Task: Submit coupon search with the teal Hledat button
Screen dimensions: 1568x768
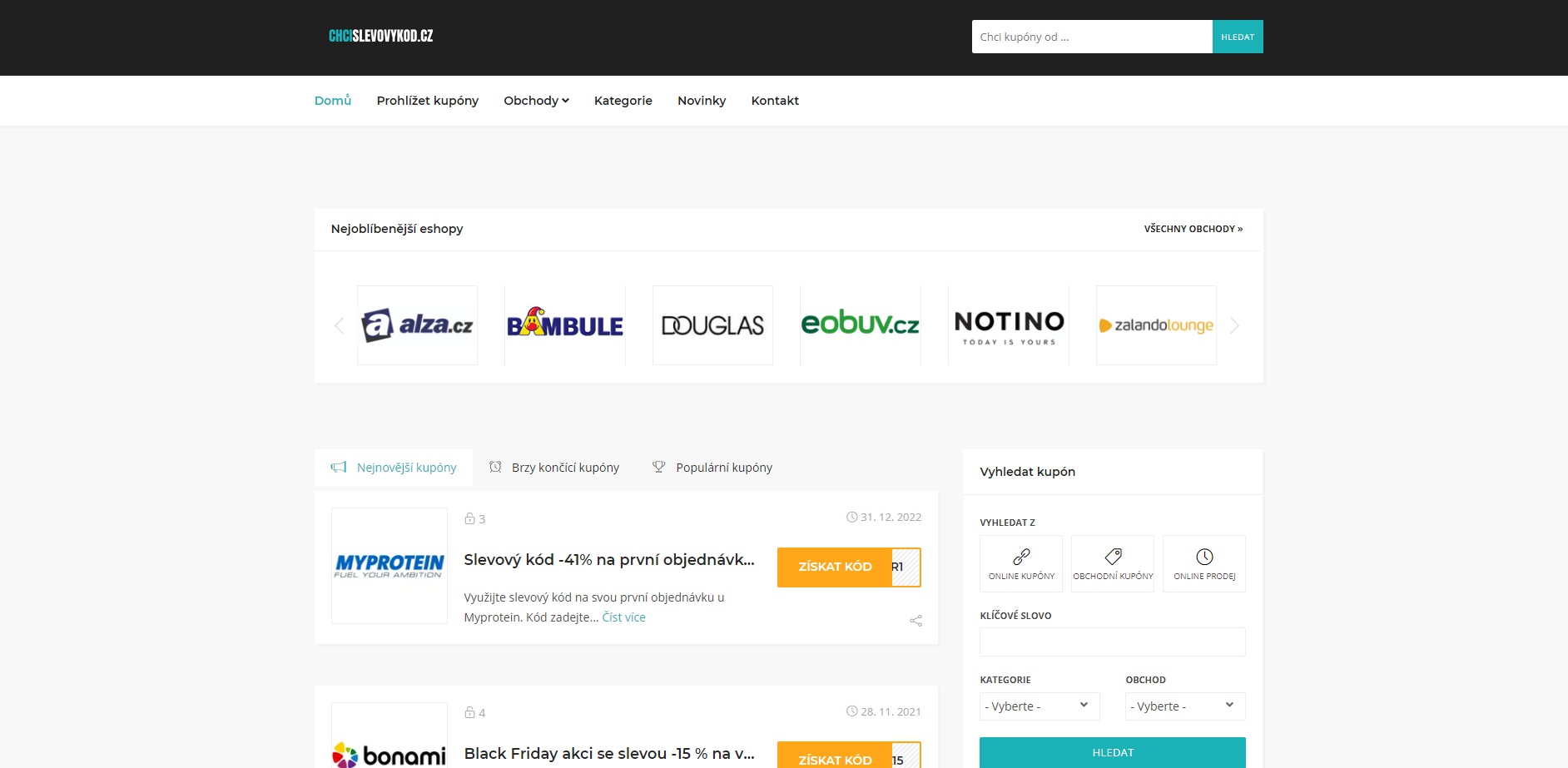Action: (1113, 752)
